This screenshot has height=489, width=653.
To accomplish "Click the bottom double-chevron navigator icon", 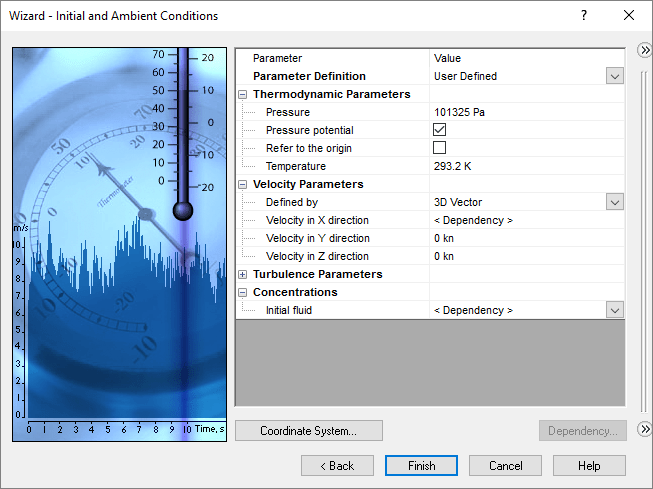I will tap(644, 429).
